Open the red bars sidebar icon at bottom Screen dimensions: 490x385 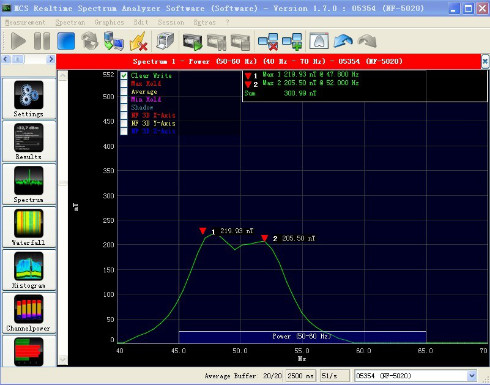pyautogui.click(x=29, y=351)
